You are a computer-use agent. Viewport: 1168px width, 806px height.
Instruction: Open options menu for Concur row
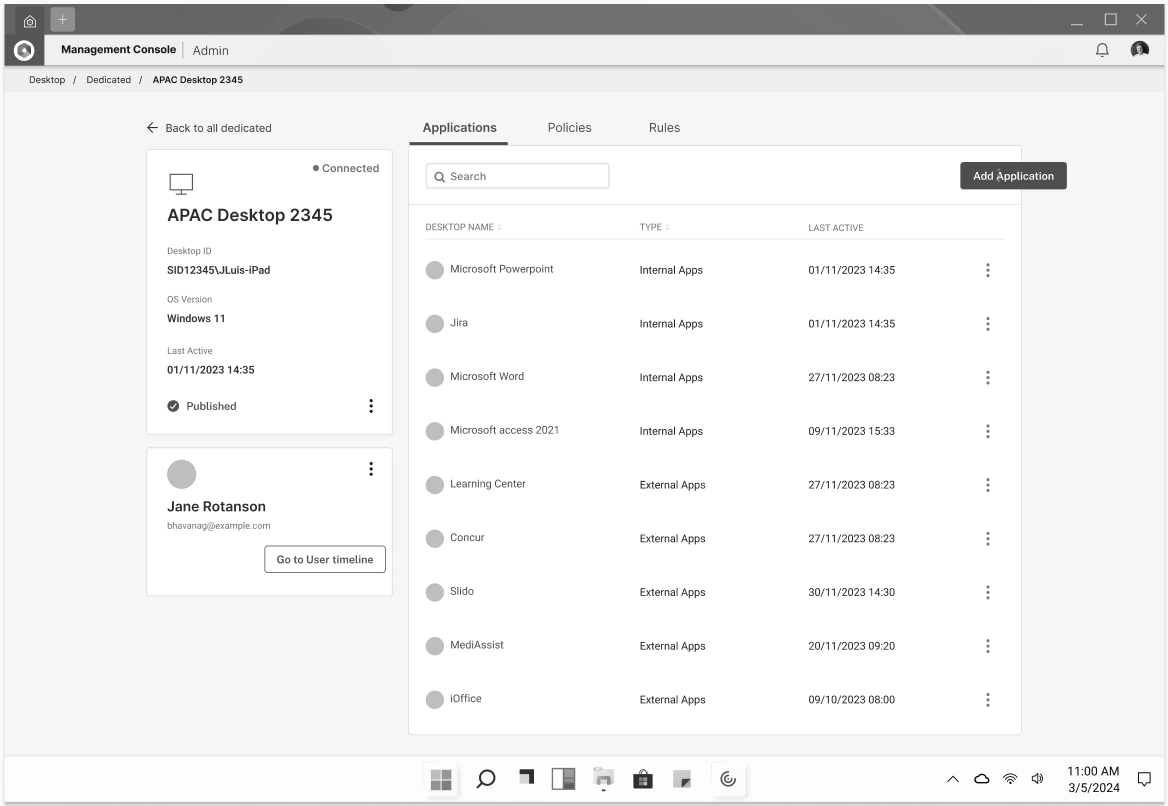coord(988,539)
